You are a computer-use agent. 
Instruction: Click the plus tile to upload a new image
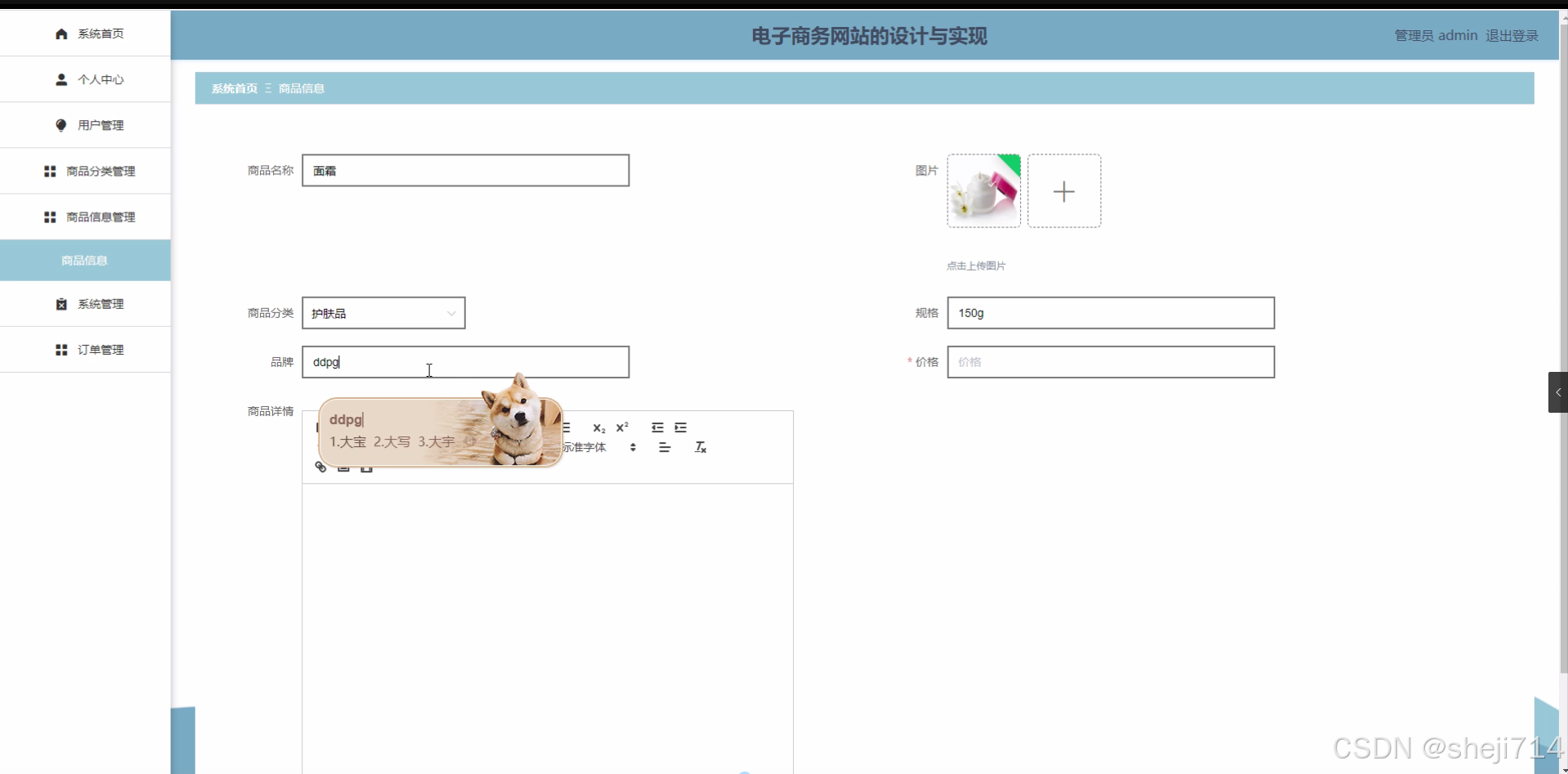pos(1064,190)
